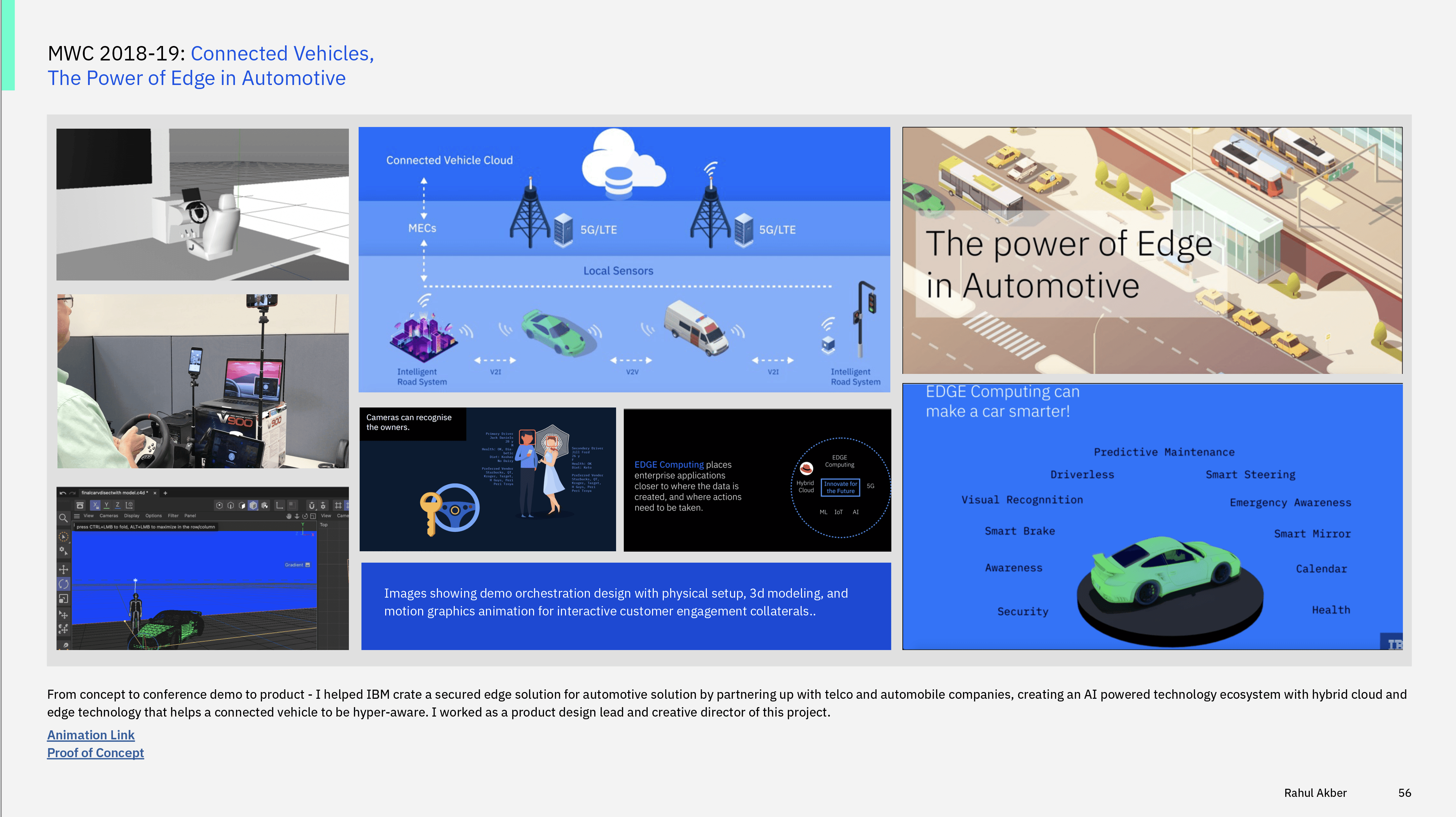1456x817 pixels.
Task: Click the coordinate system icon
Action: click(x=129, y=505)
